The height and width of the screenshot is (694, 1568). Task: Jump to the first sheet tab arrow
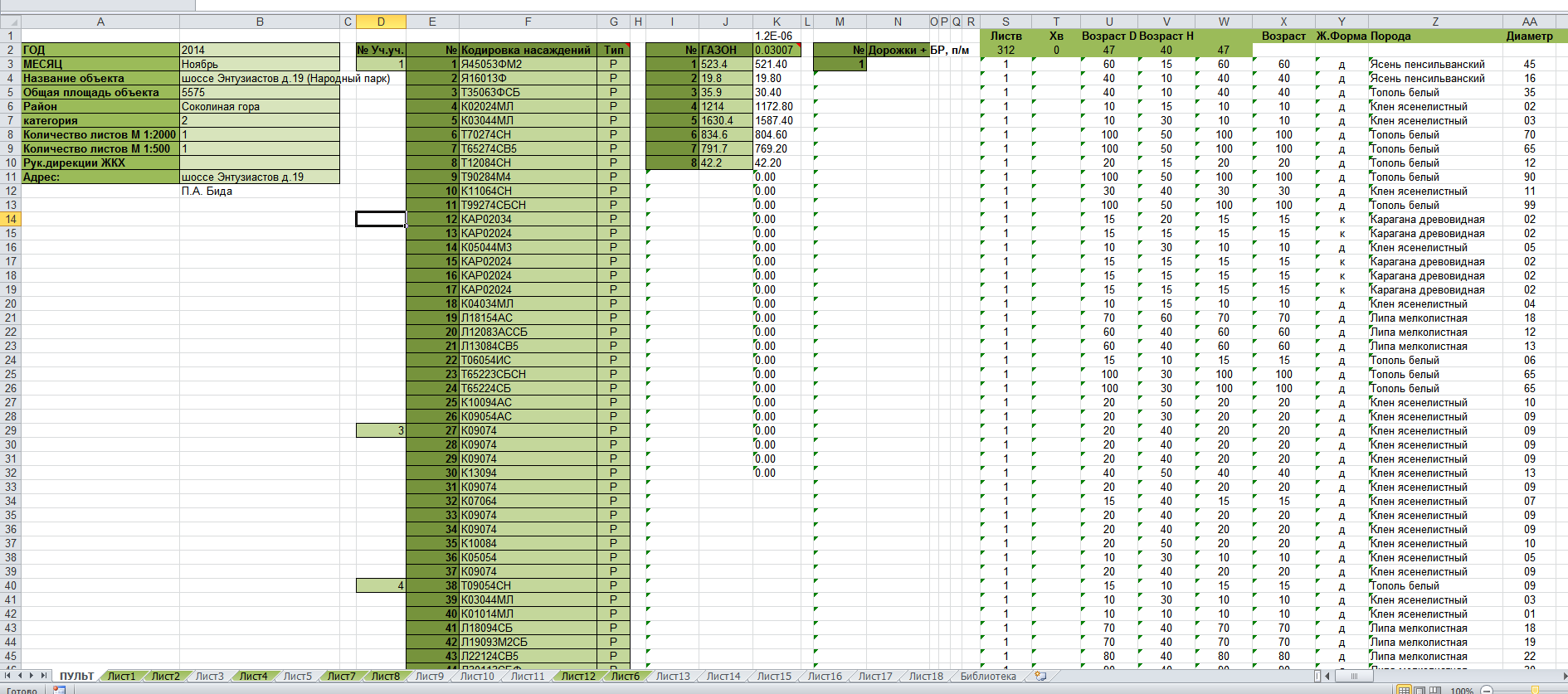(x=8, y=677)
